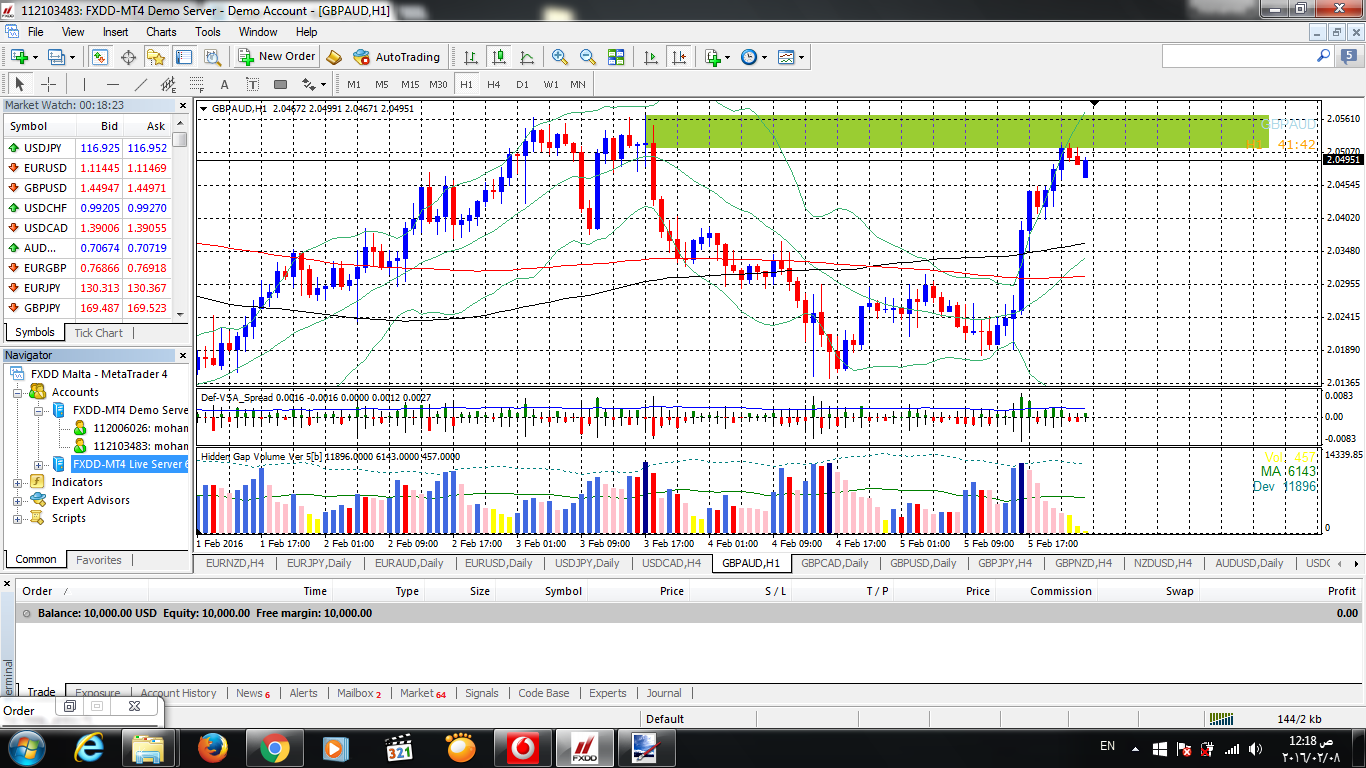Select the Cursor arrow tool
The height and width of the screenshot is (768, 1366).
19,84
